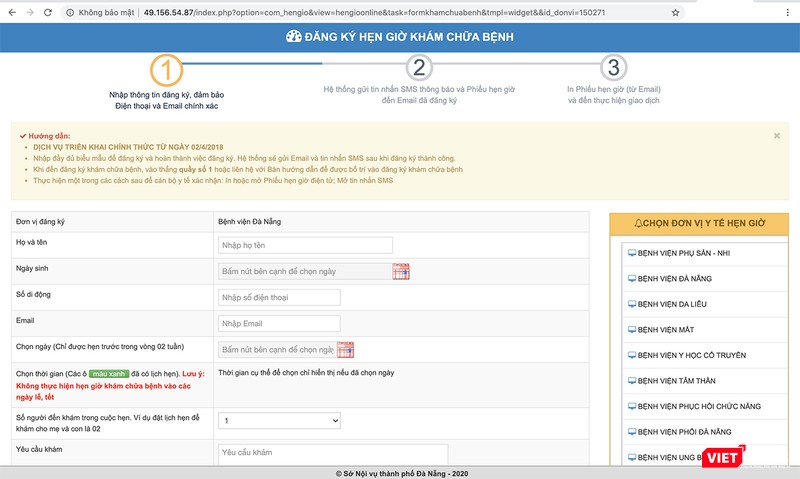Click the monitor icon beside BỆNH VIỆN ĐÀ NẴNG

(632, 279)
